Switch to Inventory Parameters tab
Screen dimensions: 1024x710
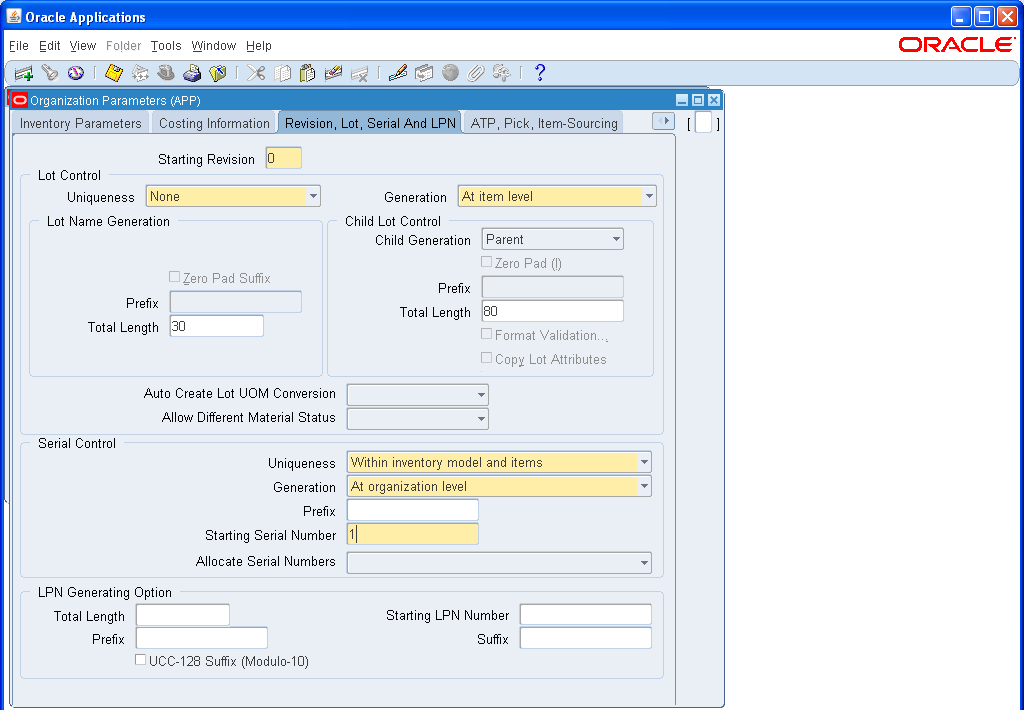coord(80,123)
